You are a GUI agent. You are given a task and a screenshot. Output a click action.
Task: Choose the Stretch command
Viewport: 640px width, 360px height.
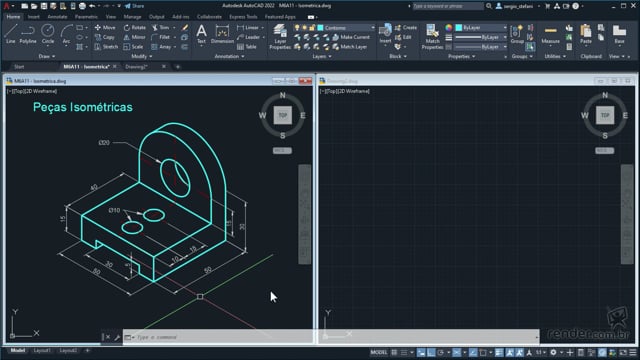106,47
